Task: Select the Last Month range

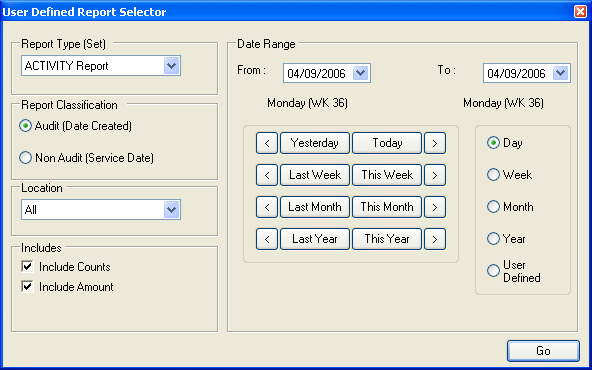Action: point(315,207)
